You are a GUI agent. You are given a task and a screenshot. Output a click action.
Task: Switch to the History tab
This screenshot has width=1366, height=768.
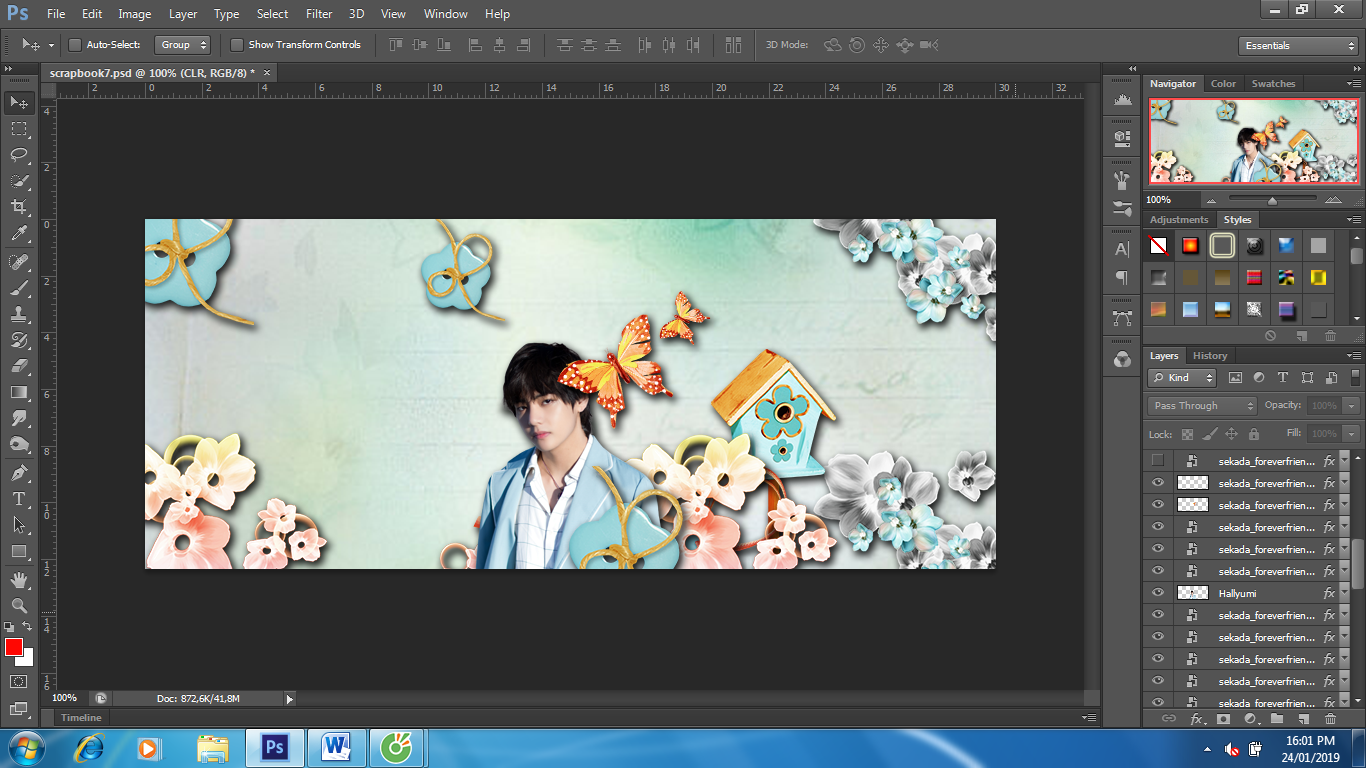(x=1209, y=356)
